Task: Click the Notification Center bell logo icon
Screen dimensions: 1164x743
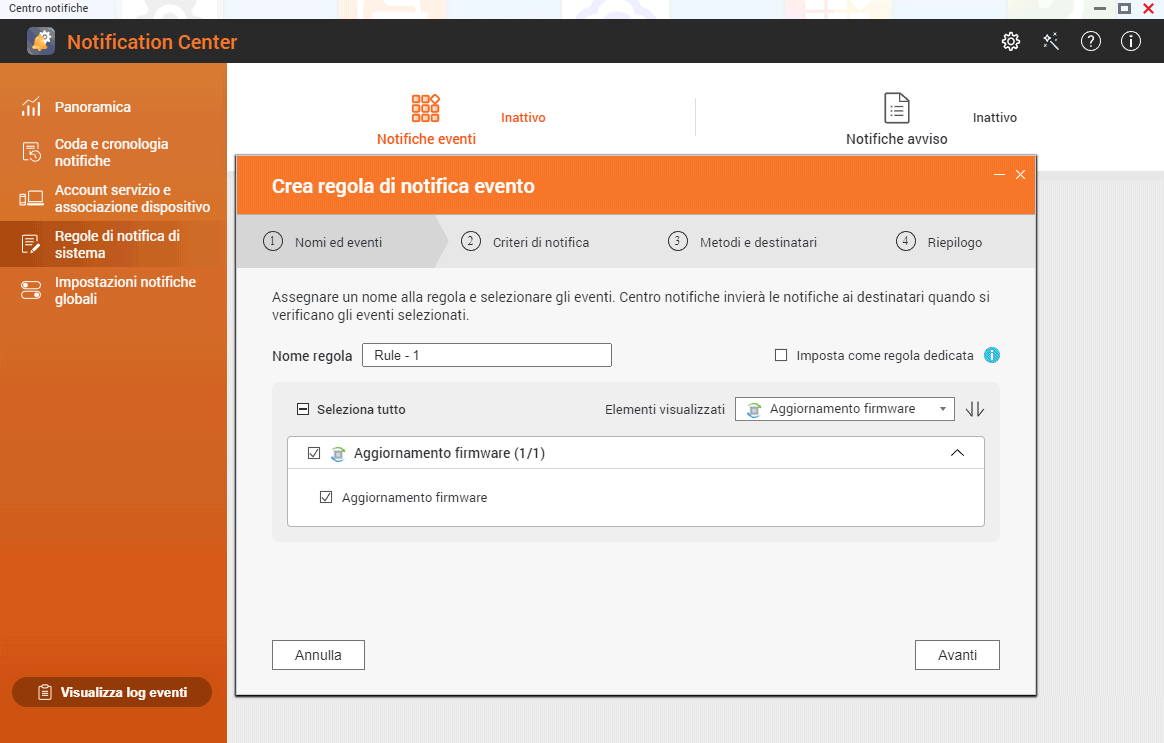Action: (41, 41)
